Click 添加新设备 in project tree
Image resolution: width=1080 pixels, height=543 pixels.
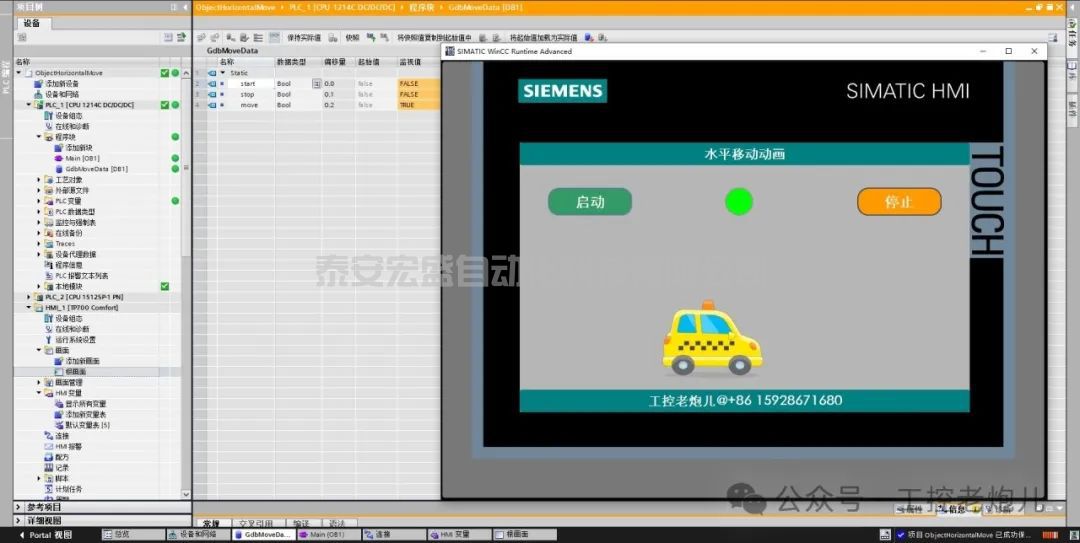click(62, 84)
